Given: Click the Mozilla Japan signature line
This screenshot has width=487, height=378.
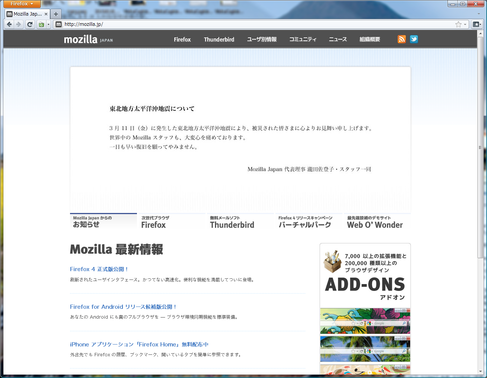Looking at the screenshot, I should (x=309, y=169).
